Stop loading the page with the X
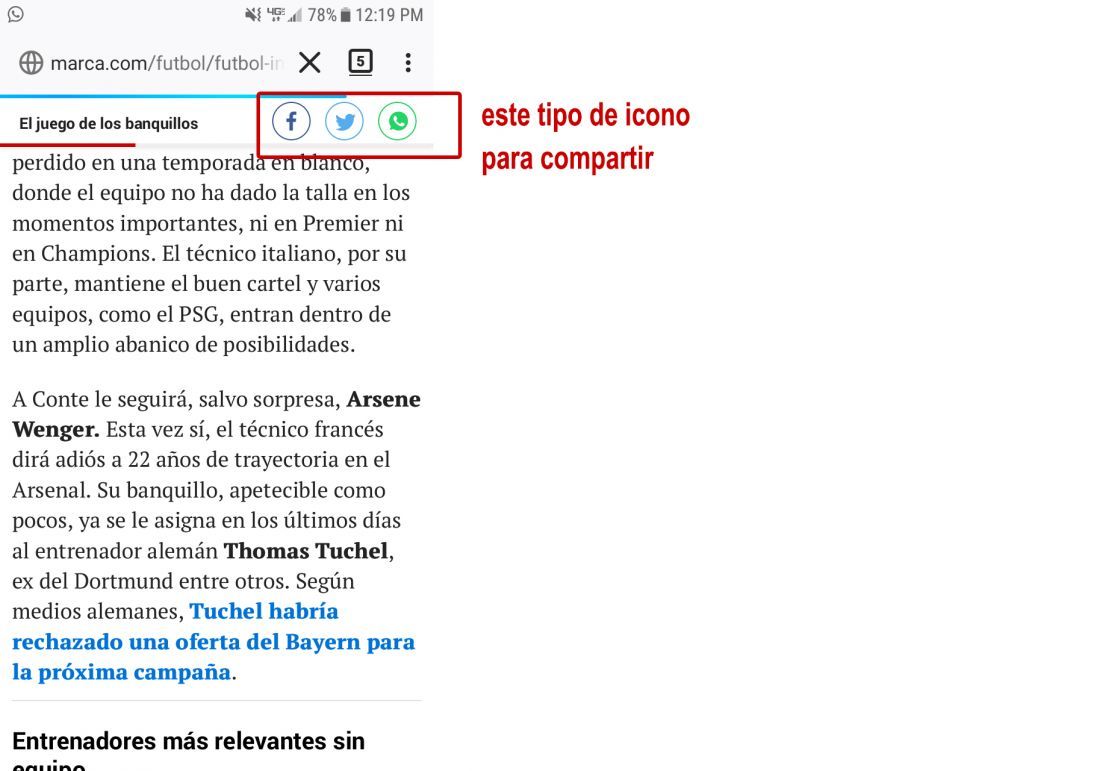This screenshot has height=771, width=1100. (309, 62)
